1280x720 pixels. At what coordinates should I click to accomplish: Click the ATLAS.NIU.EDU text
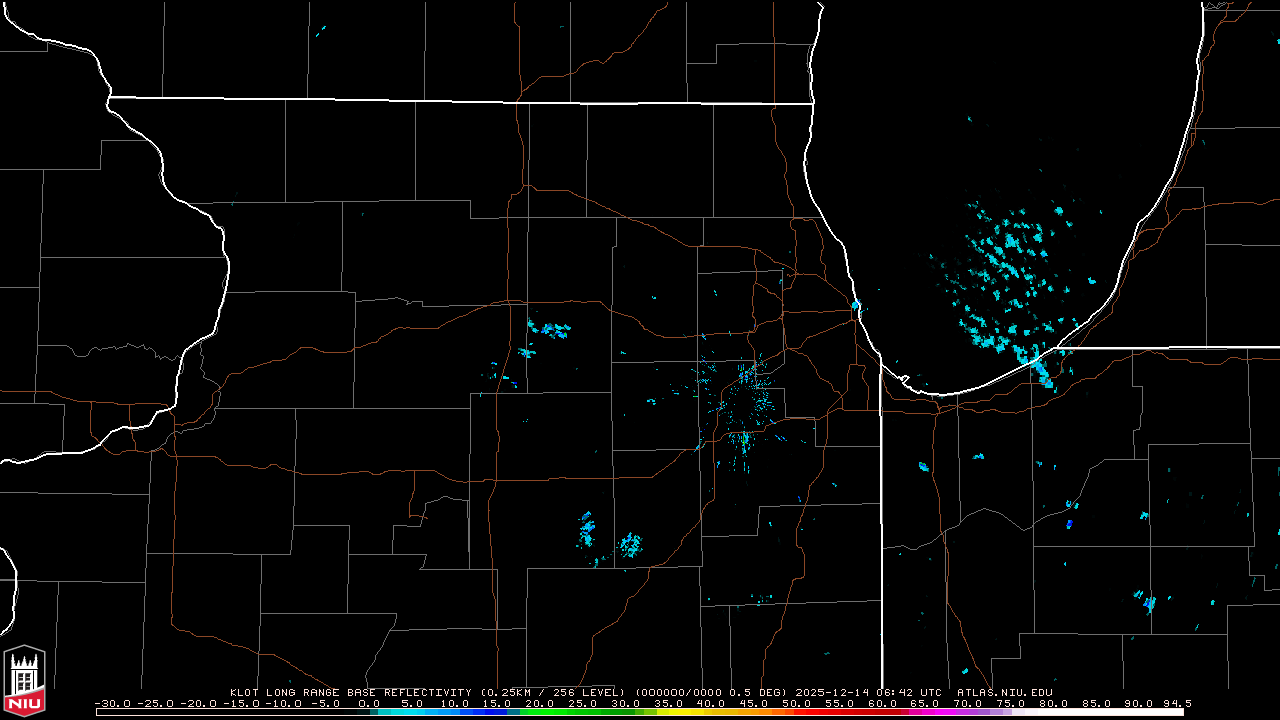1004,692
